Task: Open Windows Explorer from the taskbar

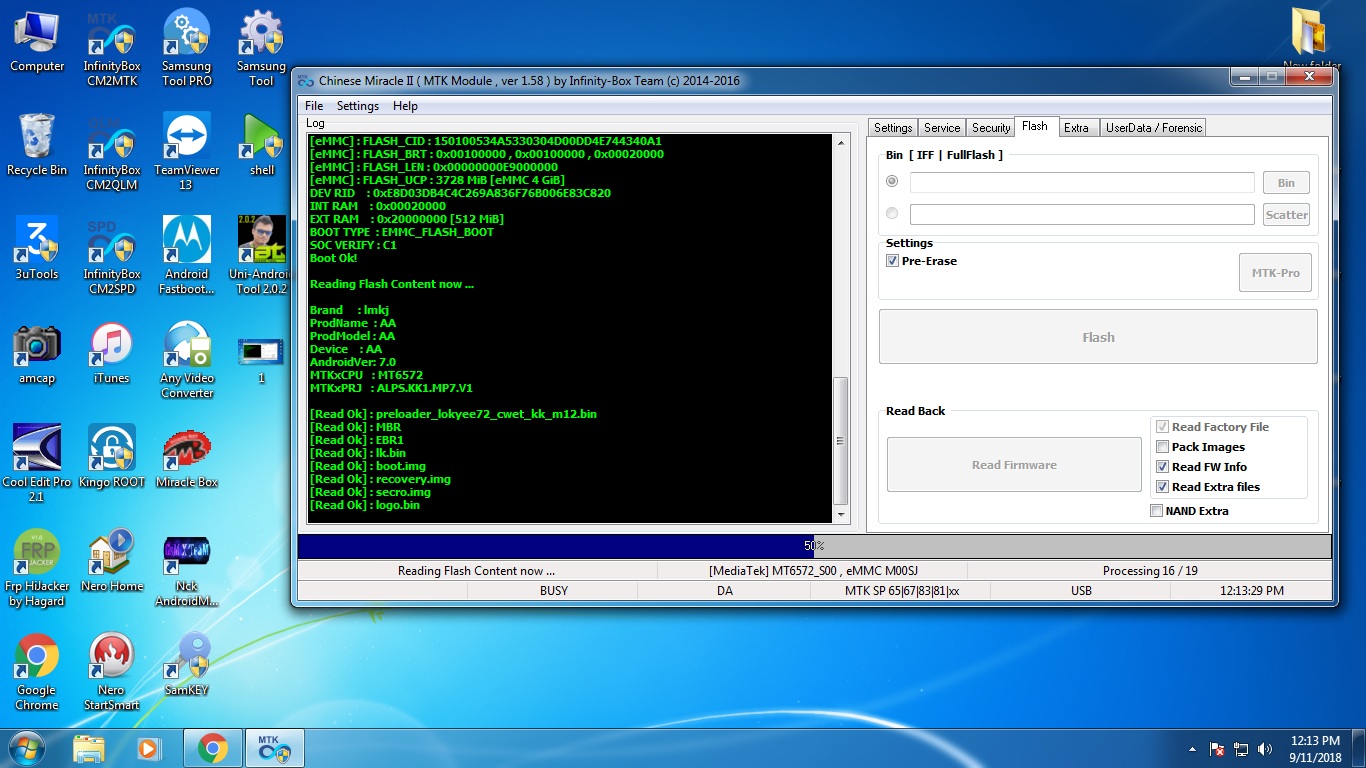Action: pyautogui.click(x=88, y=748)
